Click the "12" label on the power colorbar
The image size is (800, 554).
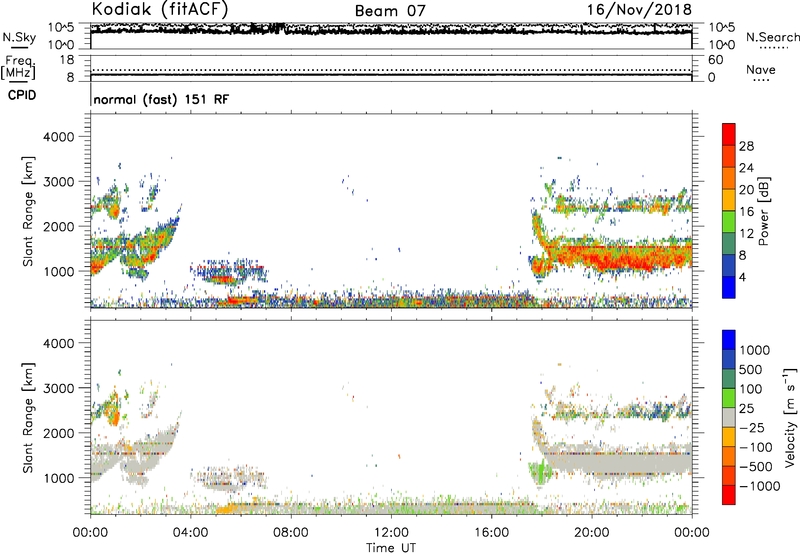point(746,234)
